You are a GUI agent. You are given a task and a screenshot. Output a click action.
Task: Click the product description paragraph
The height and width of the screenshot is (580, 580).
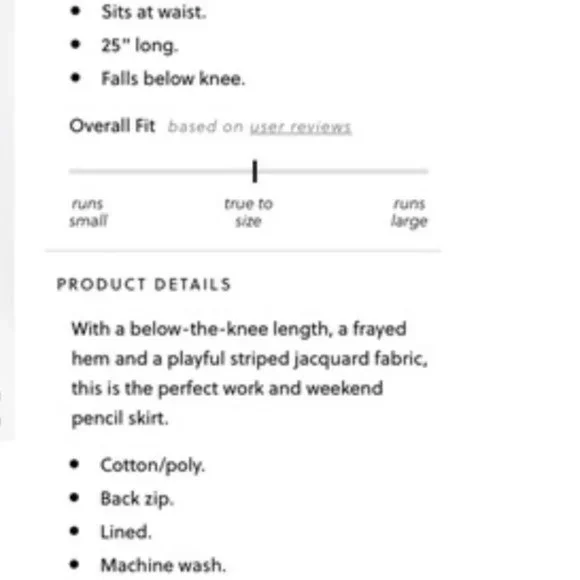[250, 374]
